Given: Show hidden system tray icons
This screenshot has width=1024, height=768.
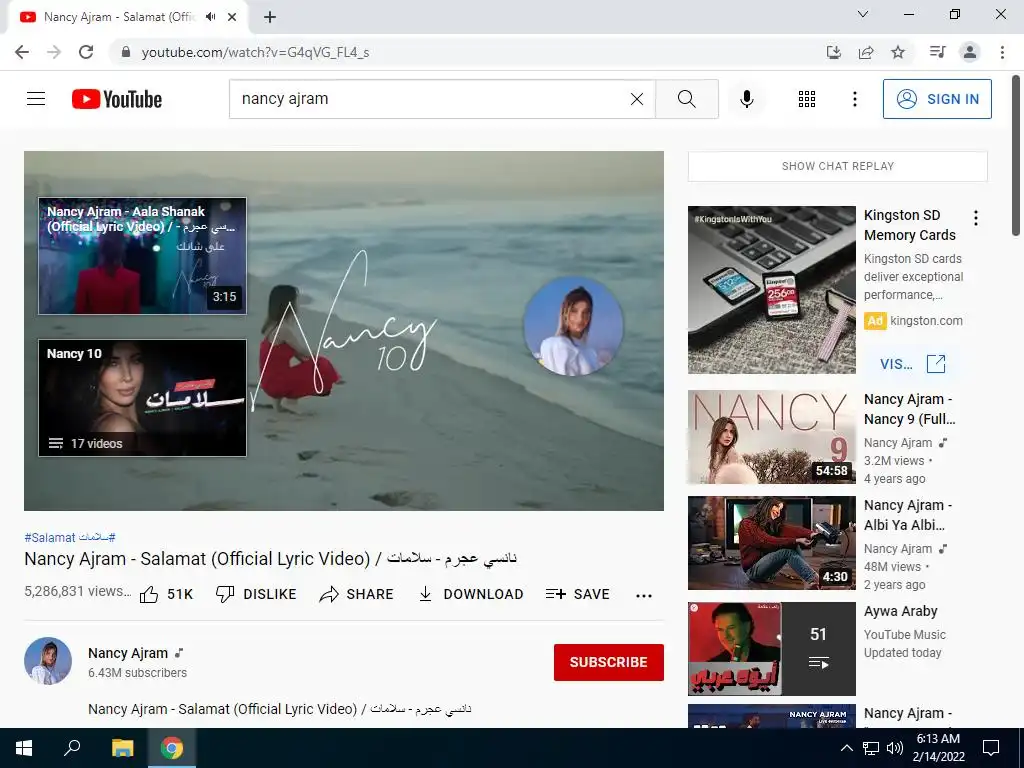Looking at the screenshot, I should click(846, 748).
